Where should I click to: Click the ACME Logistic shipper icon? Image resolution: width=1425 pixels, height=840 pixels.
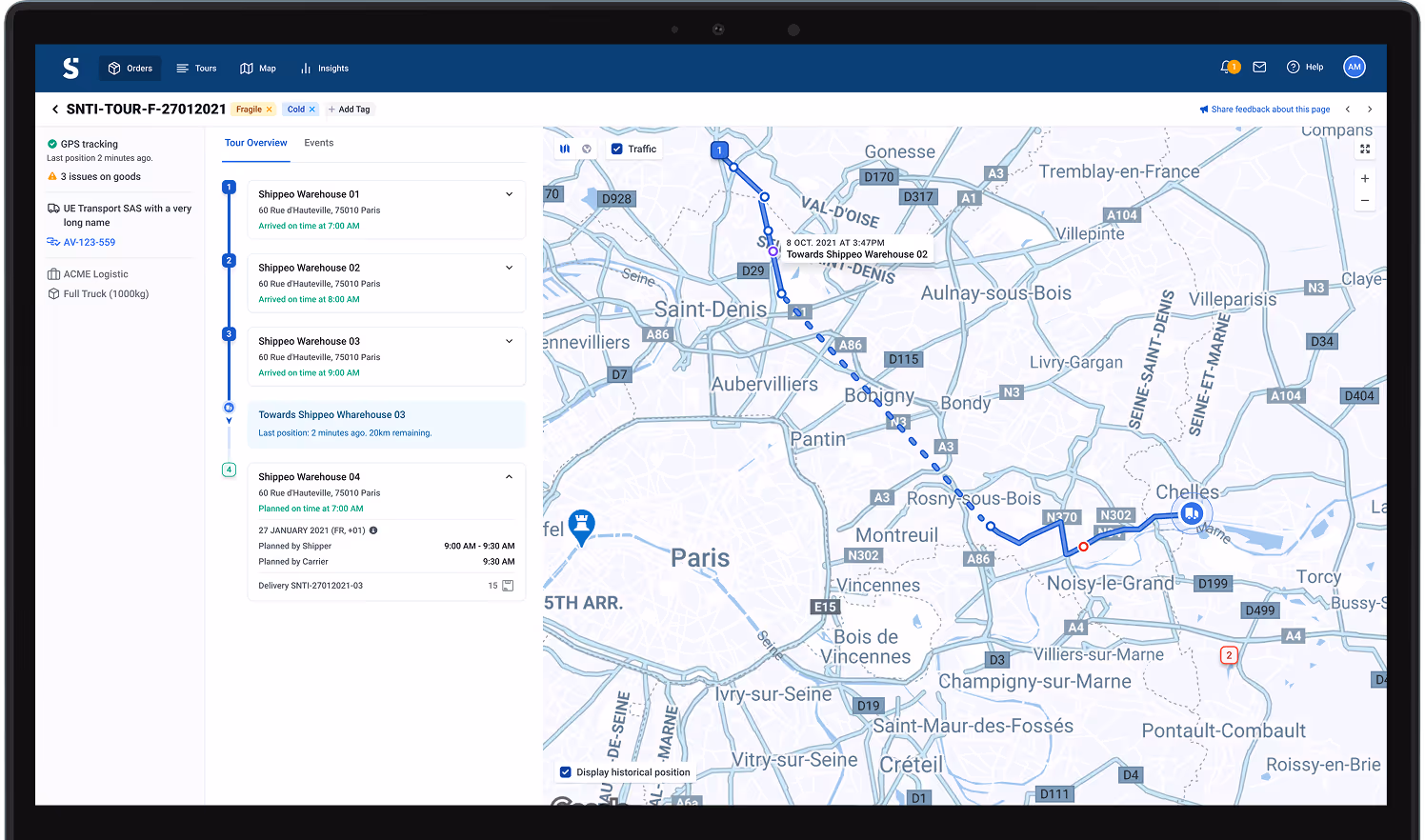(53, 274)
